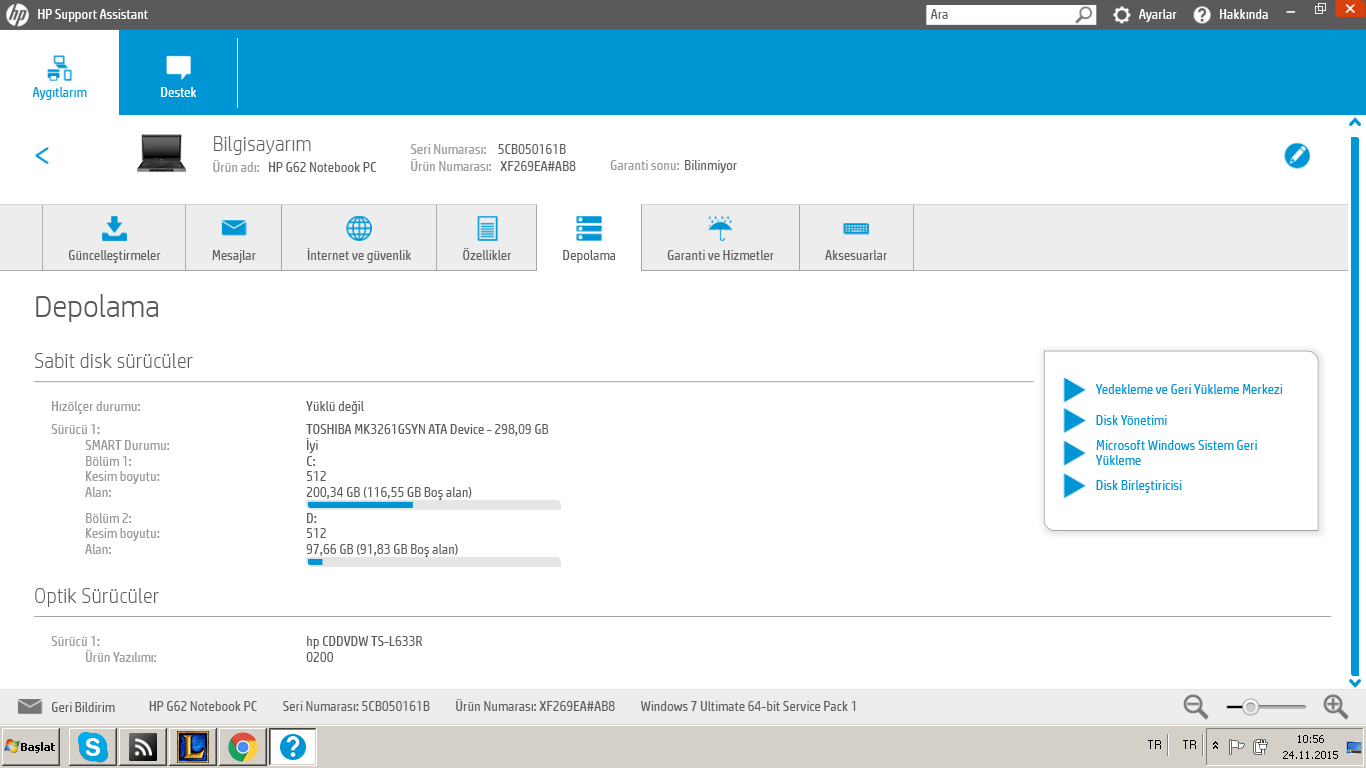
Task: Click the serial number 5CB050161B in header
Action: click(x=532, y=150)
